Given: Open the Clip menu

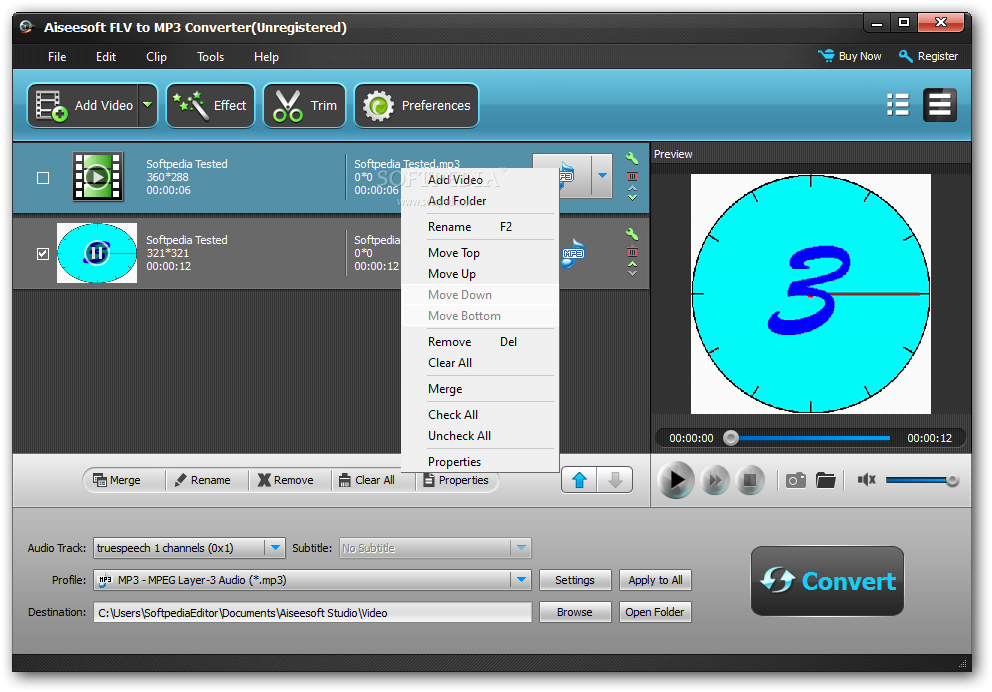Looking at the screenshot, I should pyautogui.click(x=156, y=57).
